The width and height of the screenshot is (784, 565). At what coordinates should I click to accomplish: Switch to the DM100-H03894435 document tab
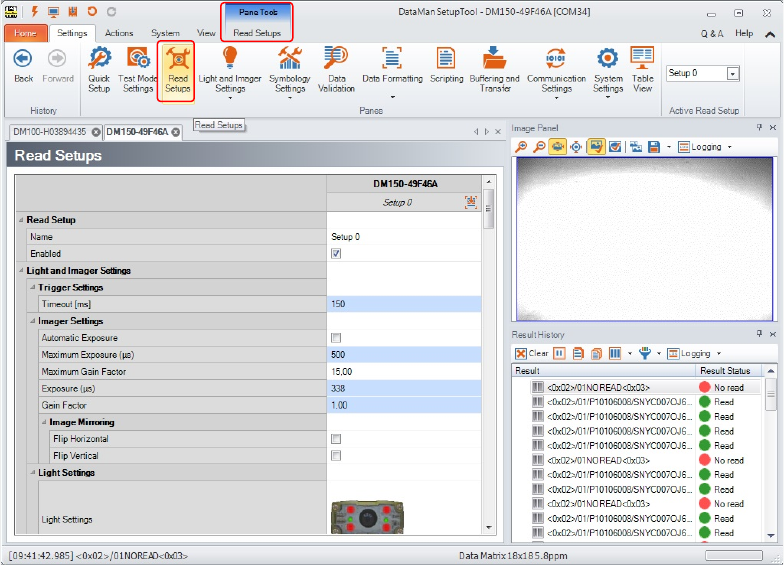(50, 132)
